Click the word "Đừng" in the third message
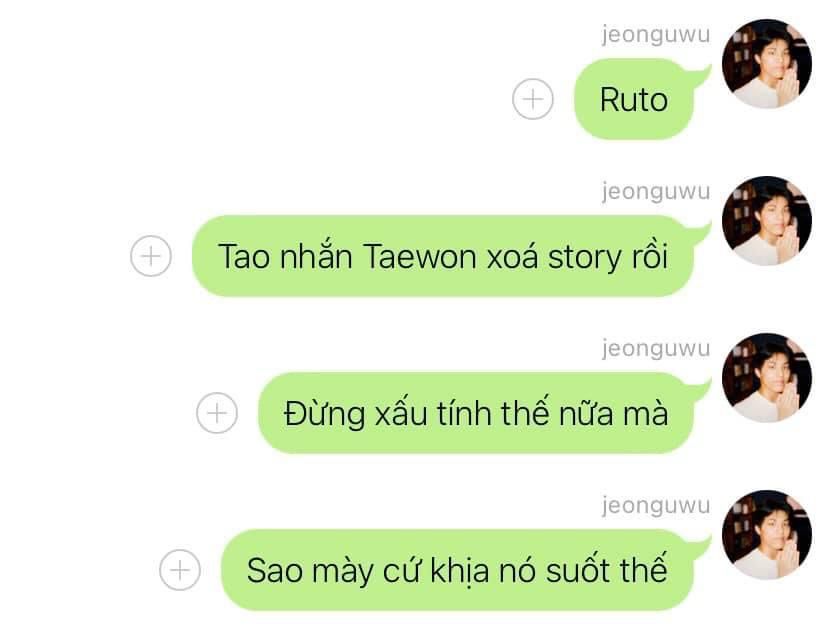The width and height of the screenshot is (828, 636). (324, 413)
